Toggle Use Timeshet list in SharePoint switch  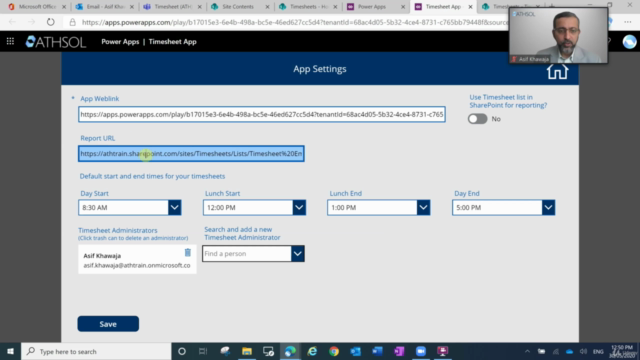click(478, 119)
